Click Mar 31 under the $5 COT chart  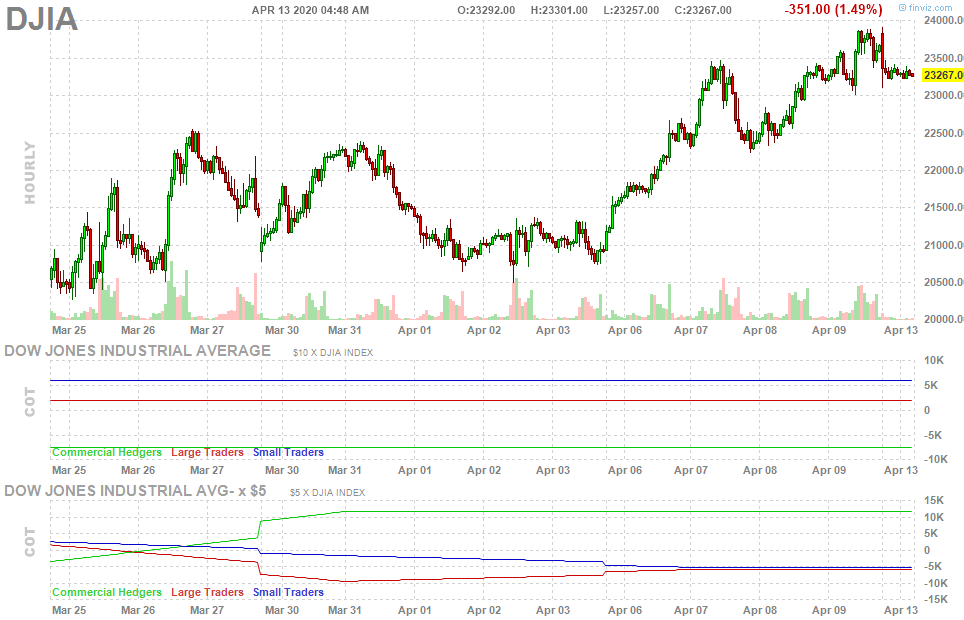pyautogui.click(x=345, y=610)
